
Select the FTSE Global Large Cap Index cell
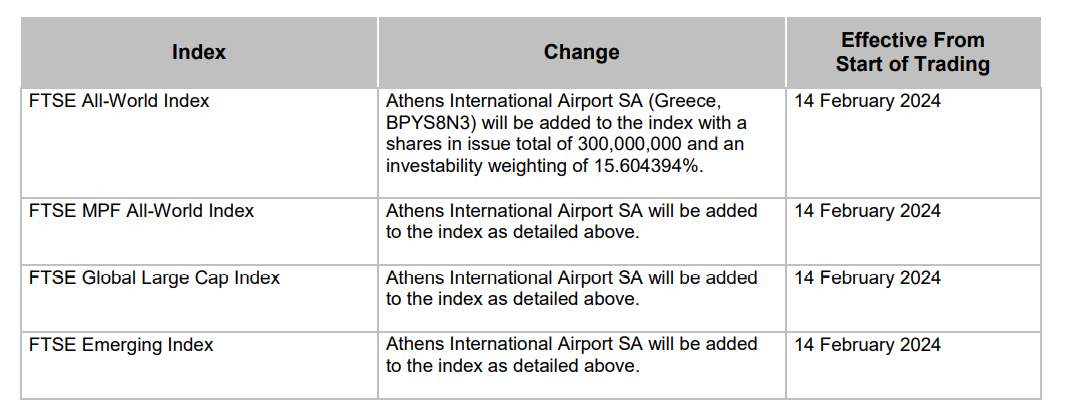(x=154, y=277)
